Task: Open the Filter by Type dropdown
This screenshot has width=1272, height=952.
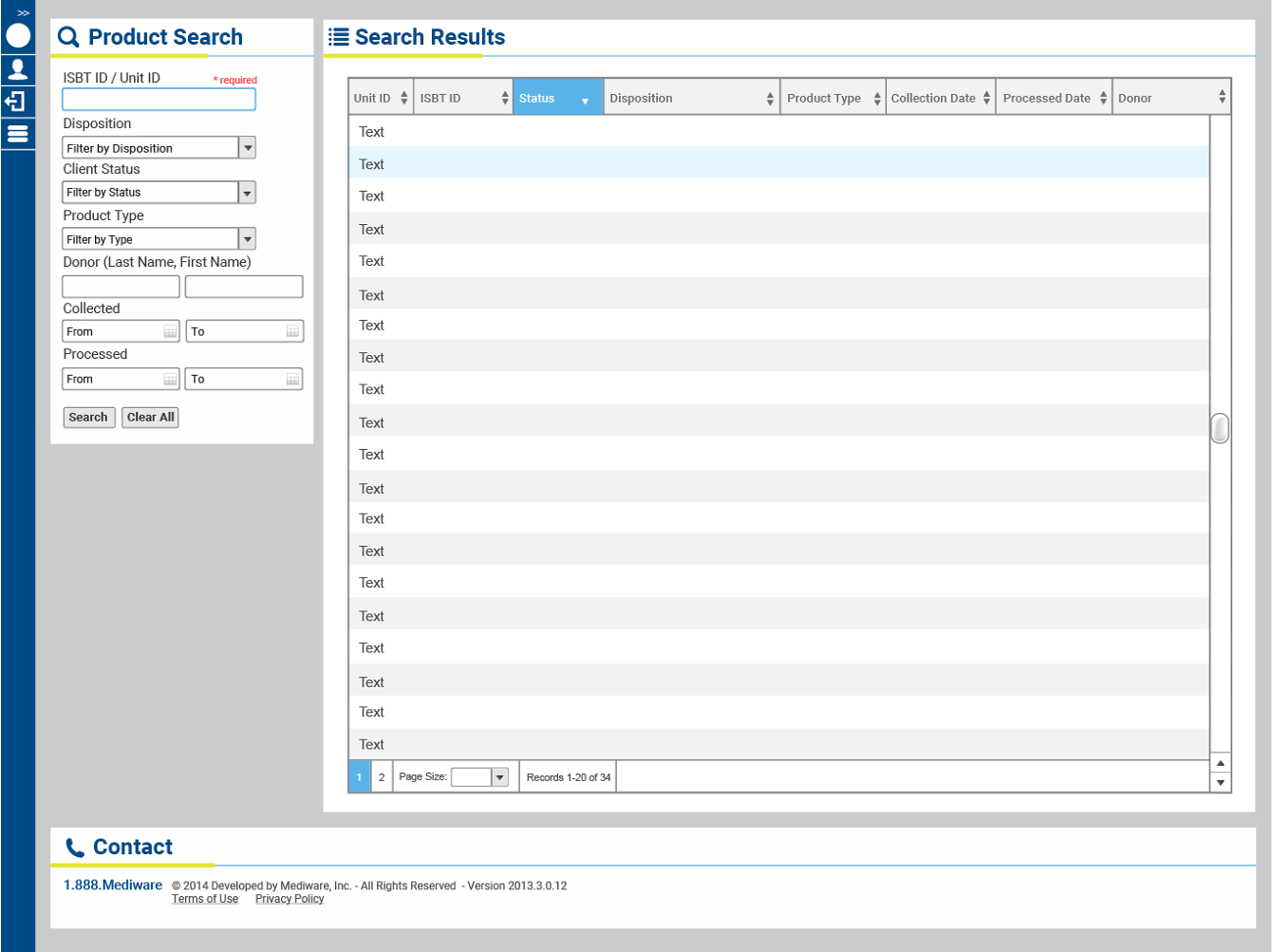Action: (x=247, y=238)
